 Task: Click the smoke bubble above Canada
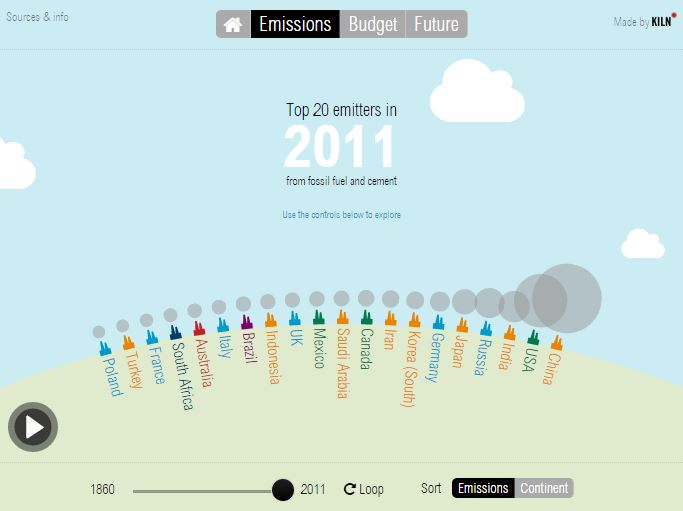(366, 298)
